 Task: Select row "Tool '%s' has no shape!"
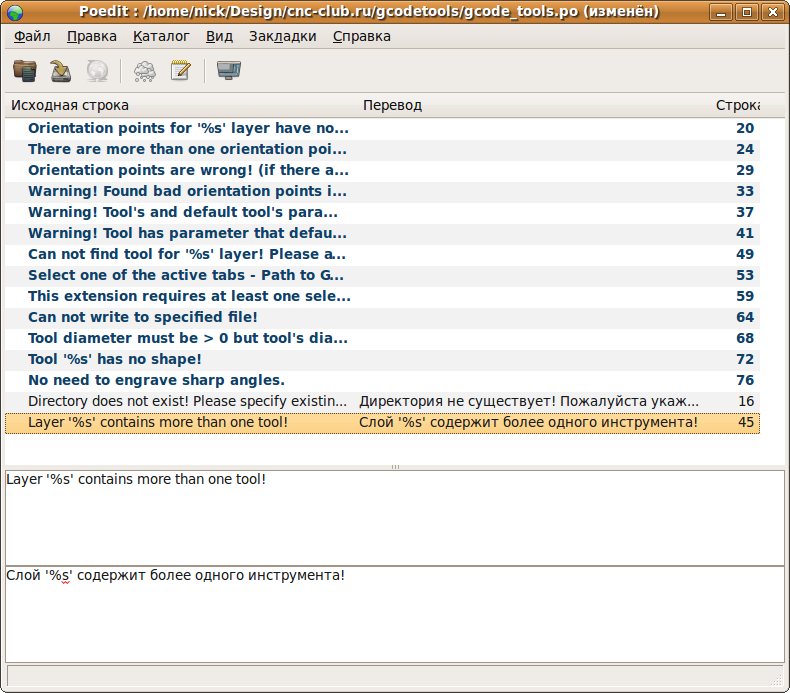point(382,359)
